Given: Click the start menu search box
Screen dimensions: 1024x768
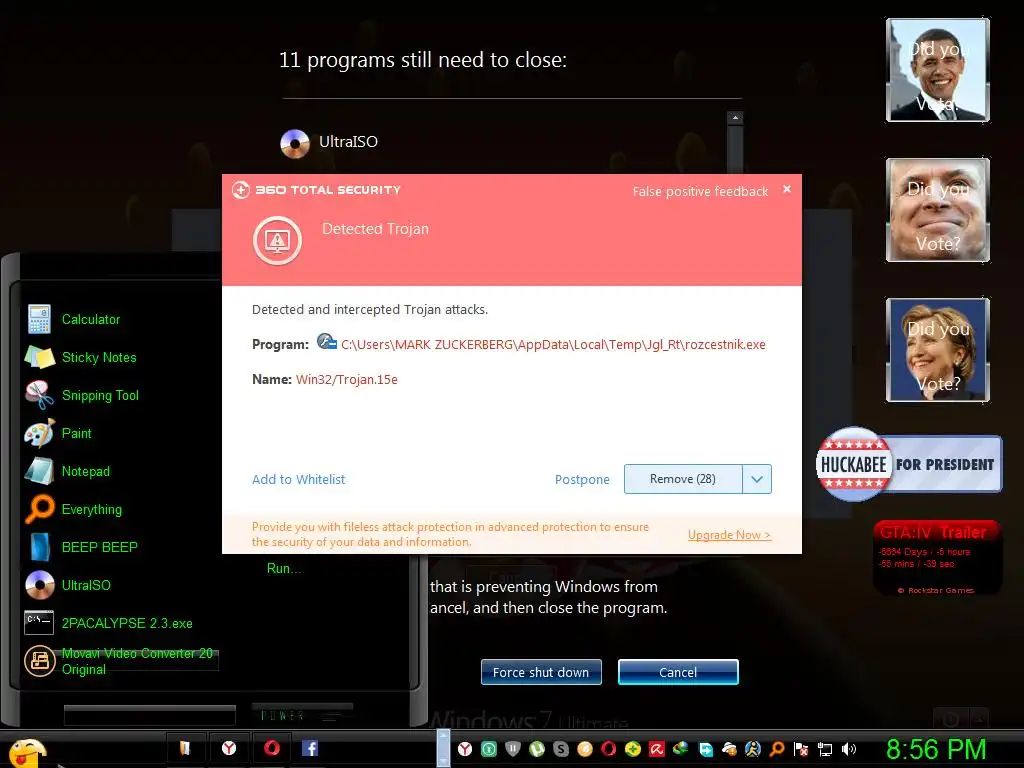Looking at the screenshot, I should coord(150,715).
